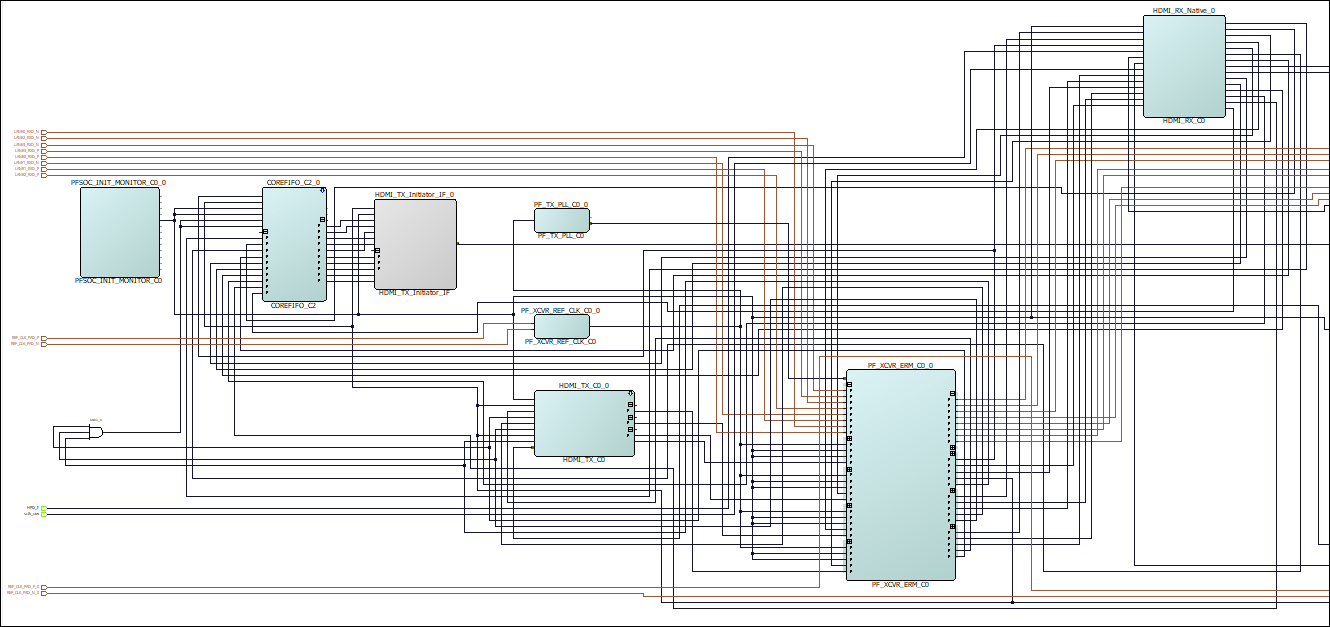1330x627 pixels.
Task: Click the bottom-most brown port at lower left
Action: click(x=43, y=593)
